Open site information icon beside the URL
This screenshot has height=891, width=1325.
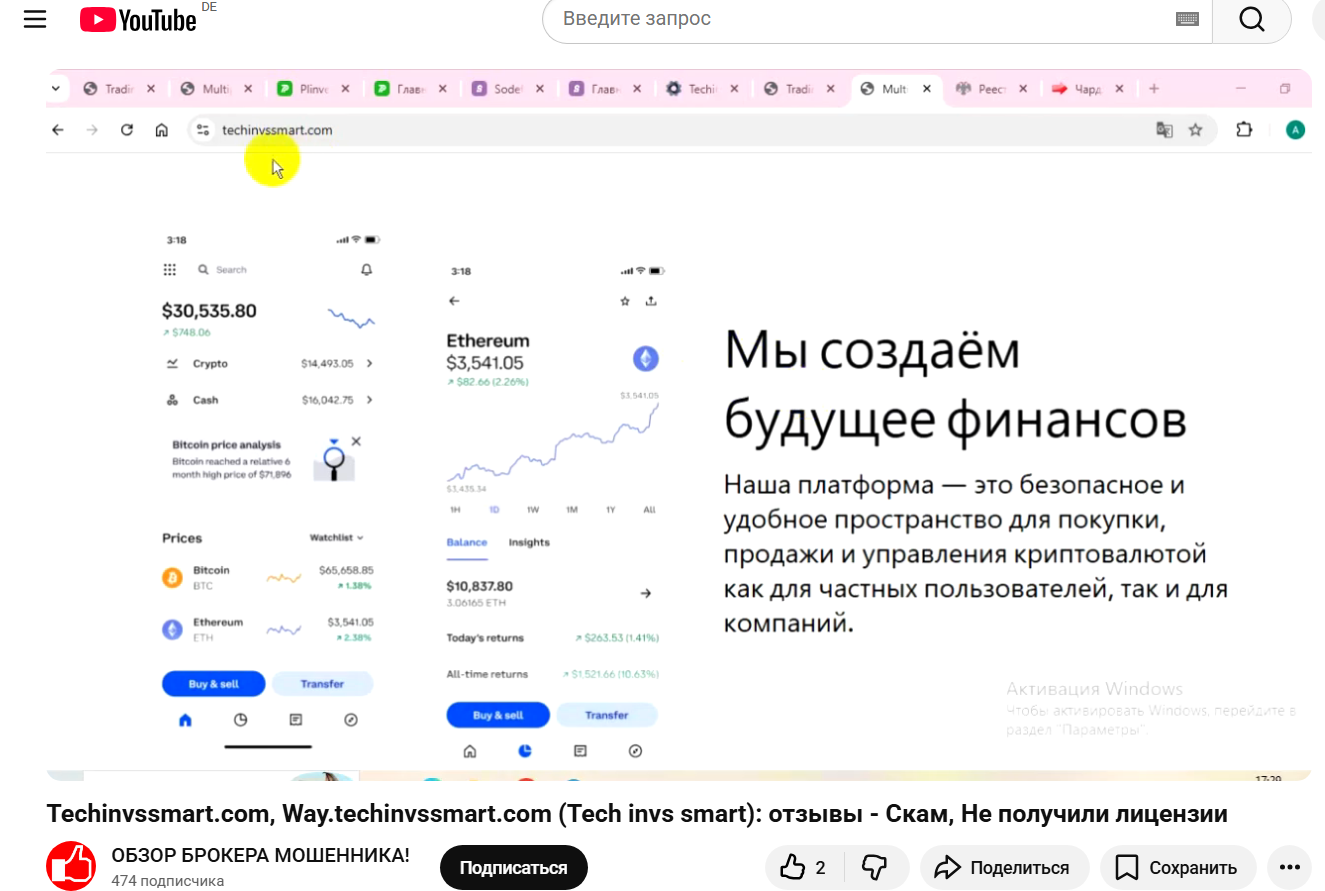click(x=203, y=130)
